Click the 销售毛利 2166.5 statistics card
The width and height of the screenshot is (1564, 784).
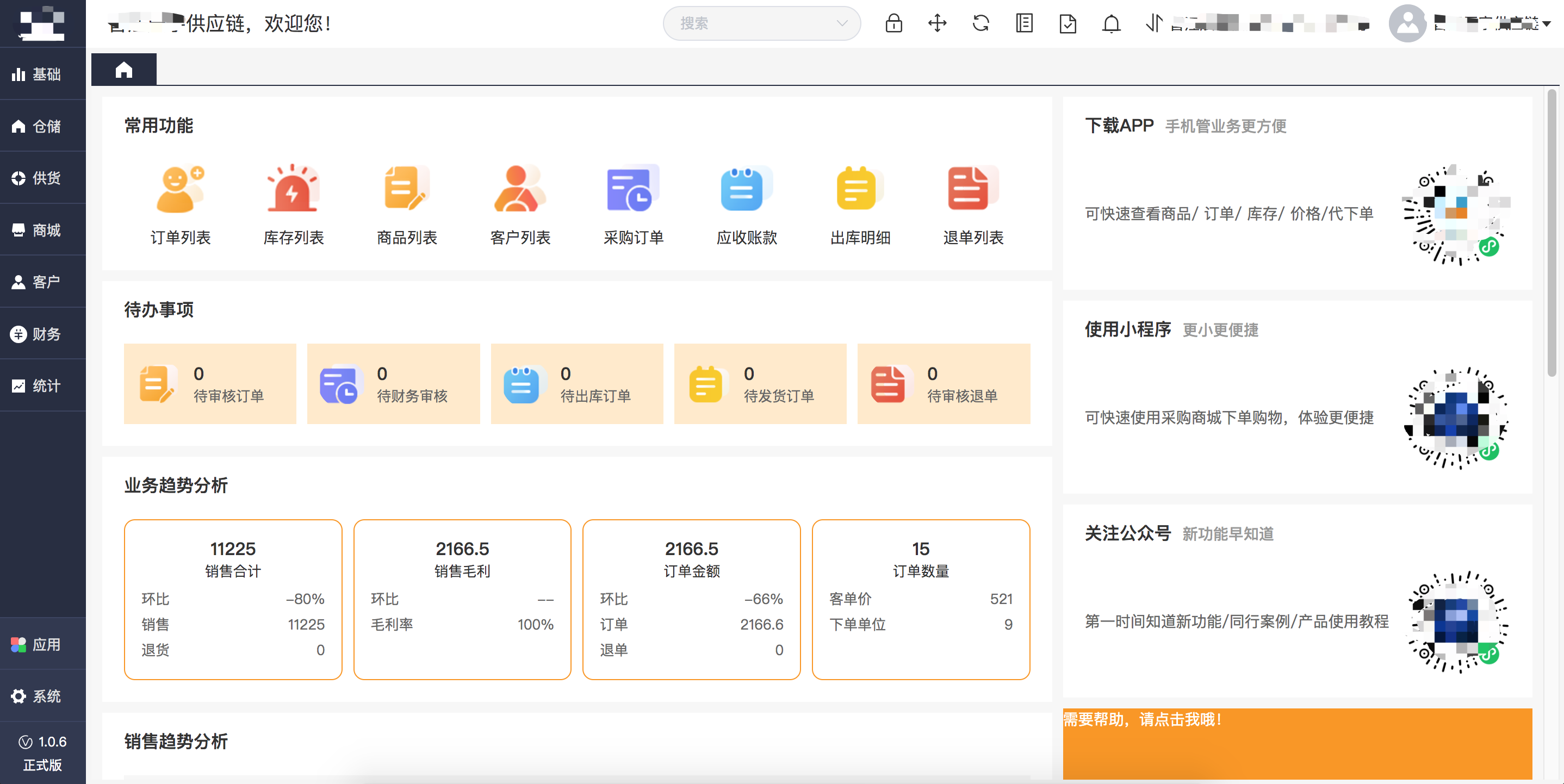click(462, 600)
